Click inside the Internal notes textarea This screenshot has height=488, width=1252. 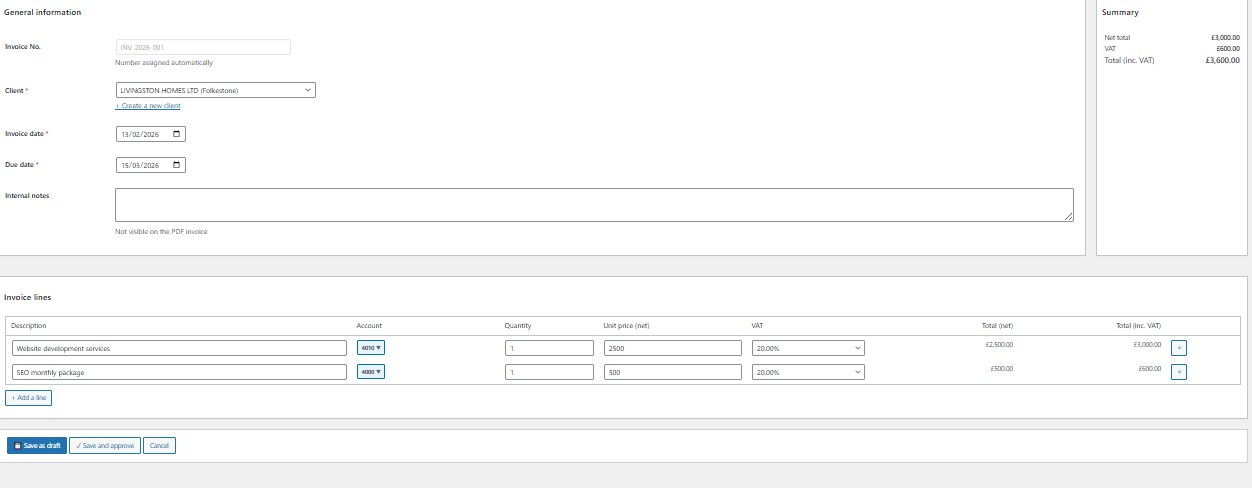[x=594, y=205]
